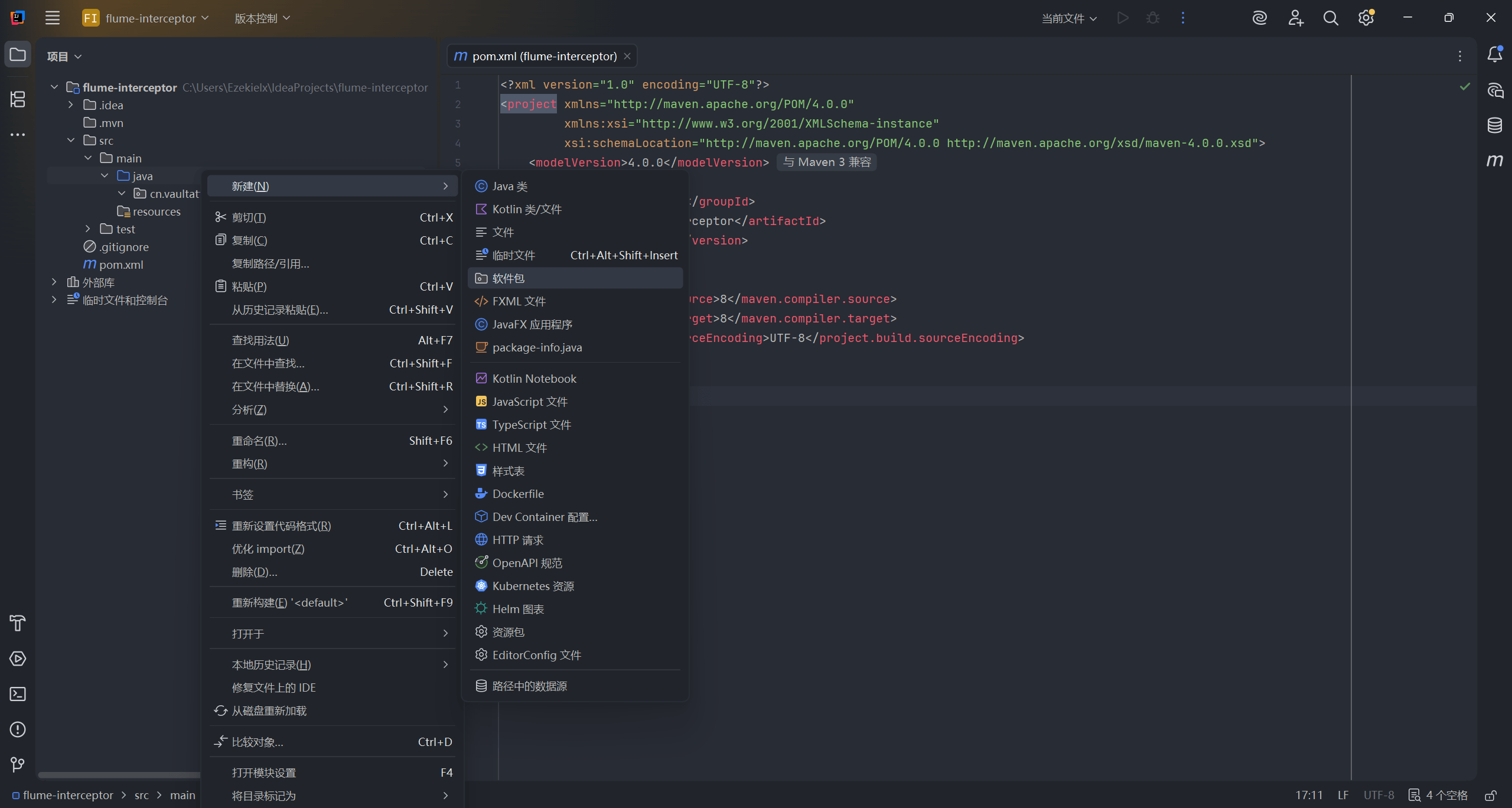Create new package-info.java
The width and height of the screenshot is (1512, 808).
(575, 347)
